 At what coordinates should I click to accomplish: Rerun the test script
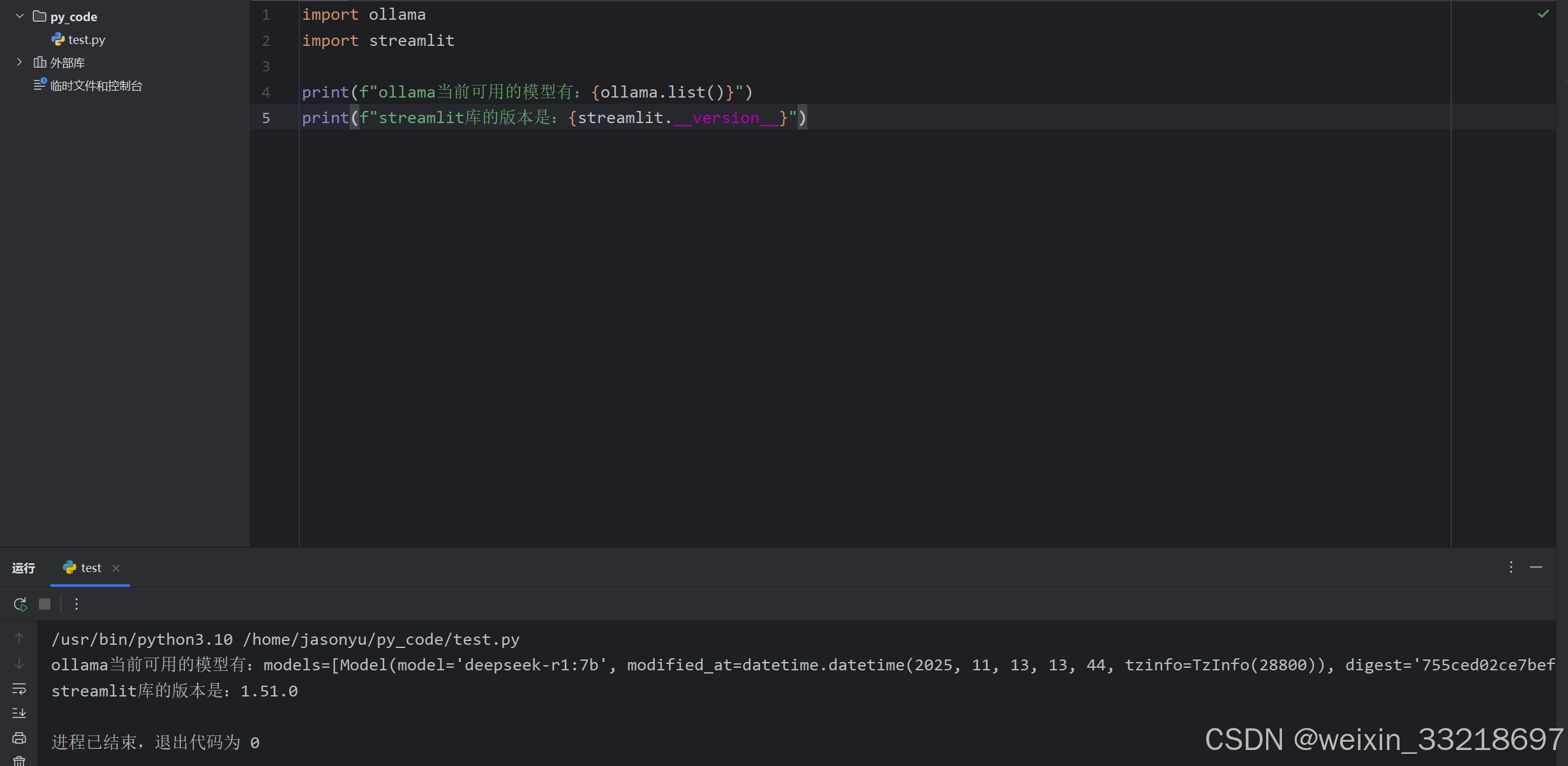pos(20,604)
